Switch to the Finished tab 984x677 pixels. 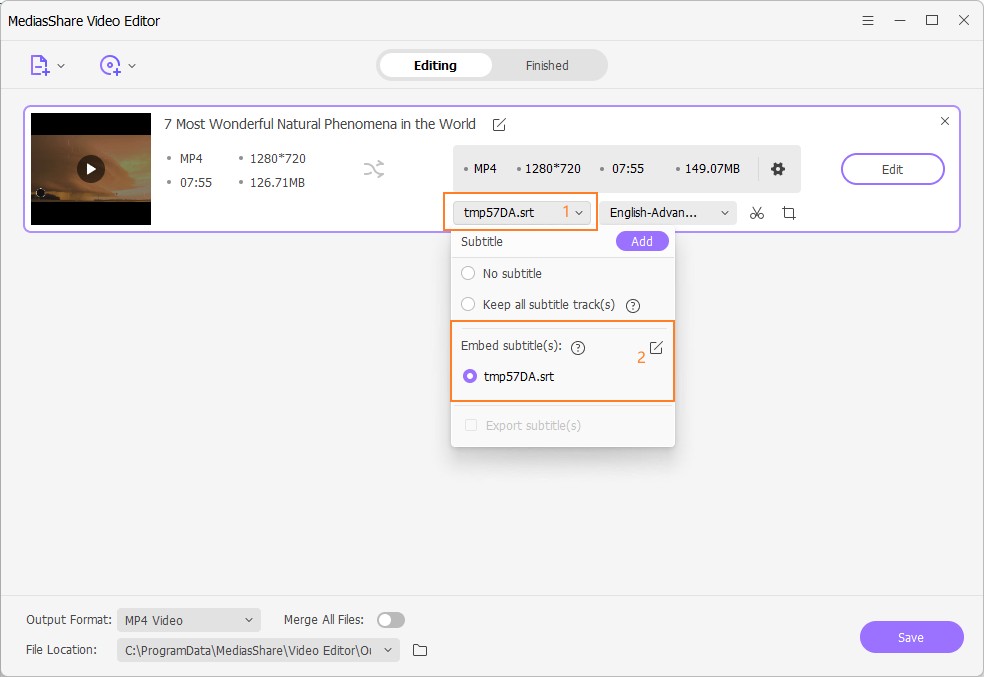click(x=547, y=66)
